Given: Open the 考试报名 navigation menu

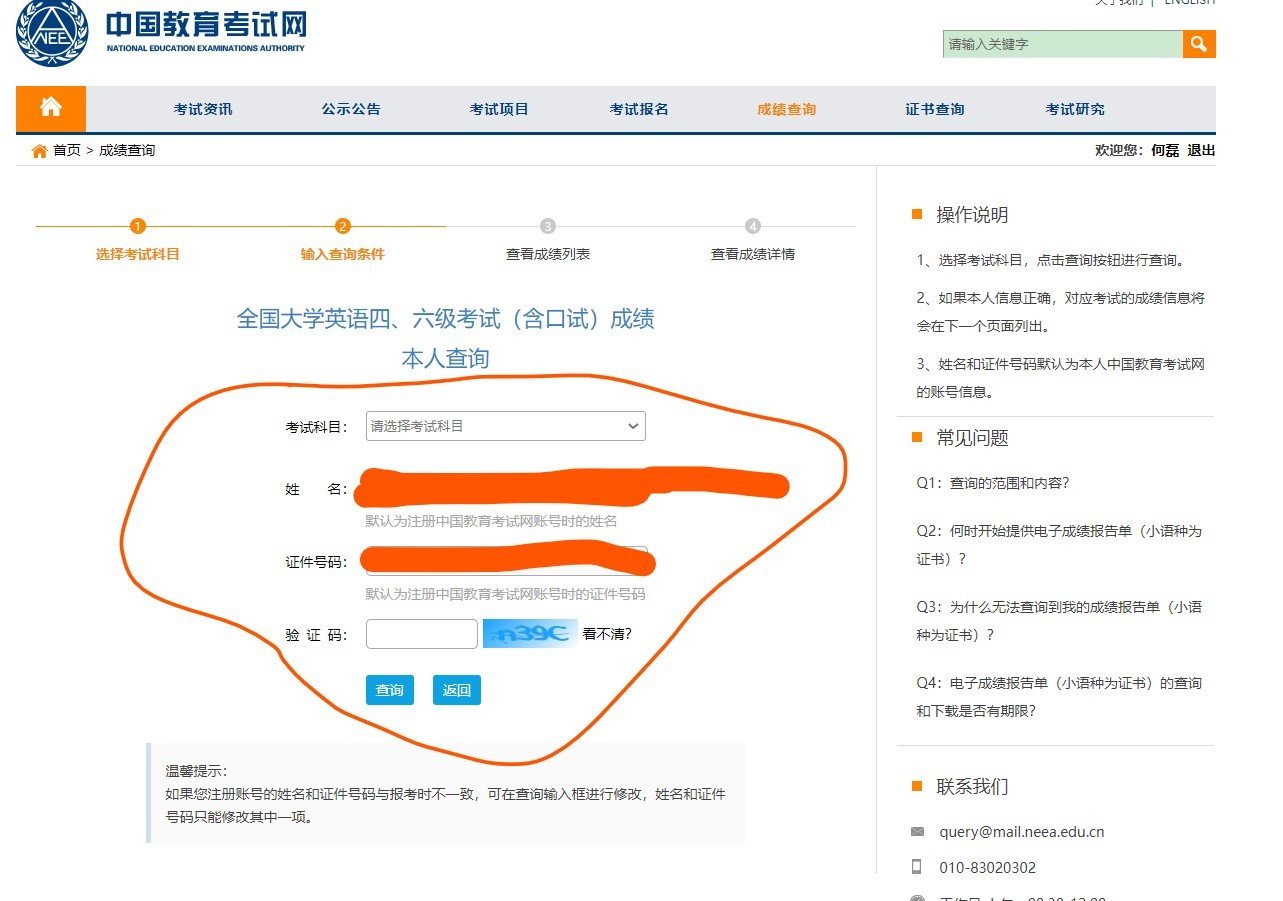Looking at the screenshot, I should pyautogui.click(x=639, y=109).
